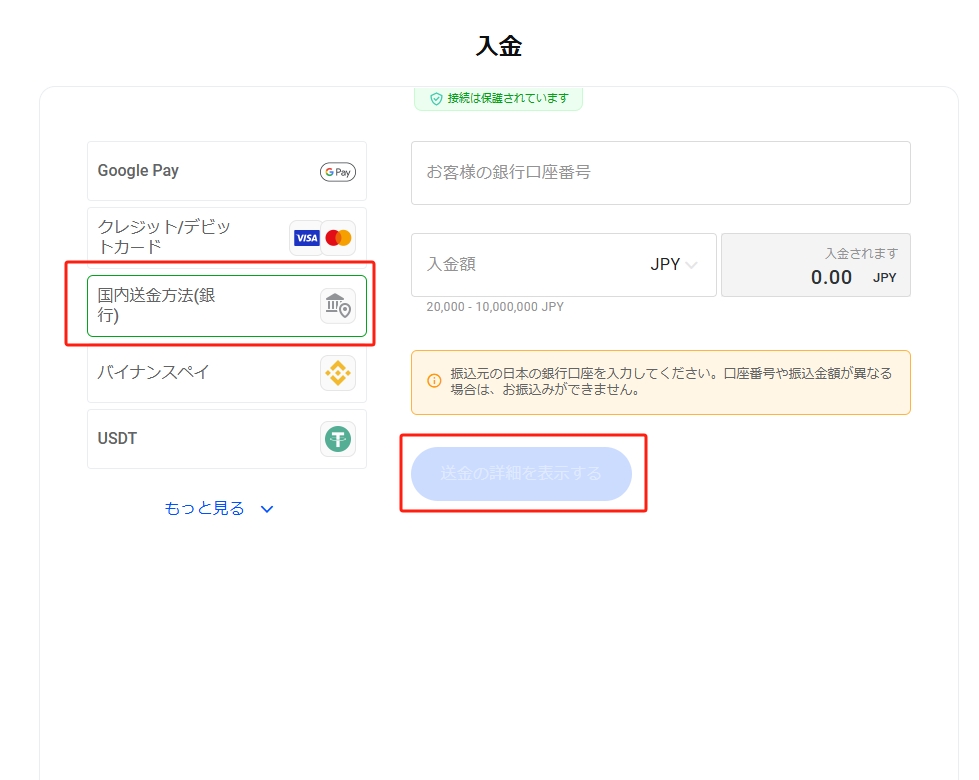Click the 接続は保護されています badge

click(498, 99)
